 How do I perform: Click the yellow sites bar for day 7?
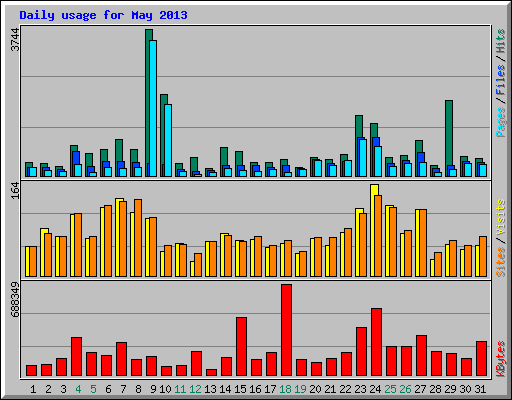click(119, 237)
